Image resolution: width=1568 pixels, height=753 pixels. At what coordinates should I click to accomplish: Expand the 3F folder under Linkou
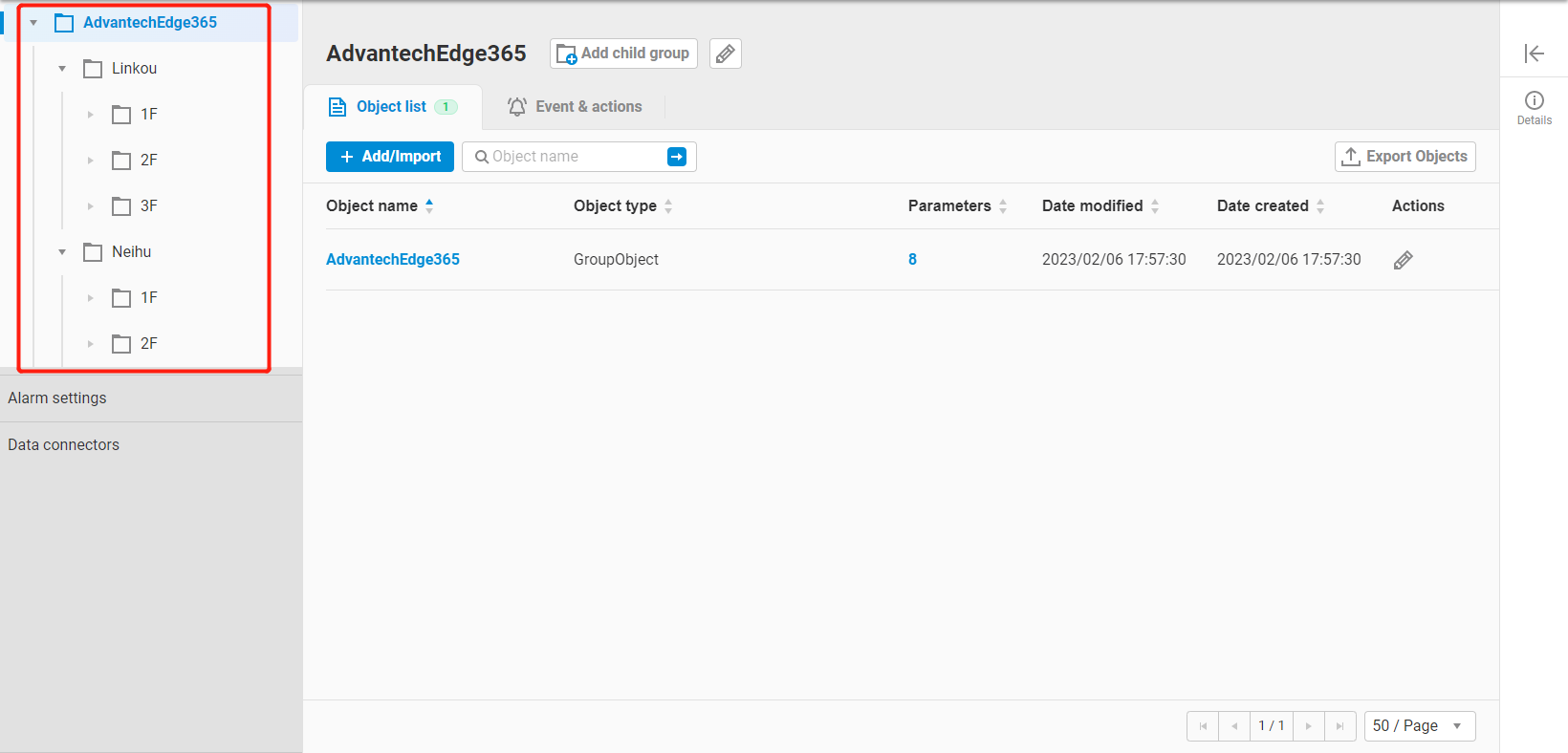(91, 206)
